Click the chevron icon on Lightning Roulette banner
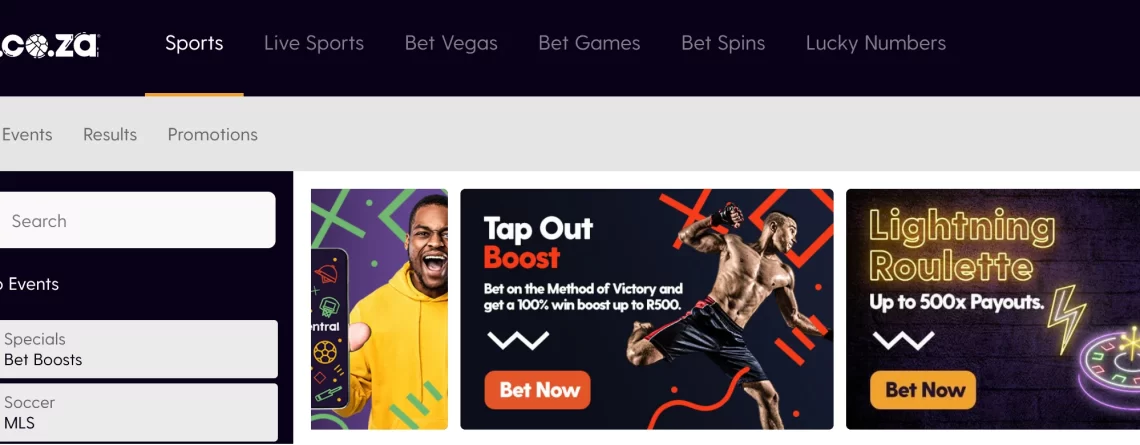1140x445 pixels. tap(903, 340)
